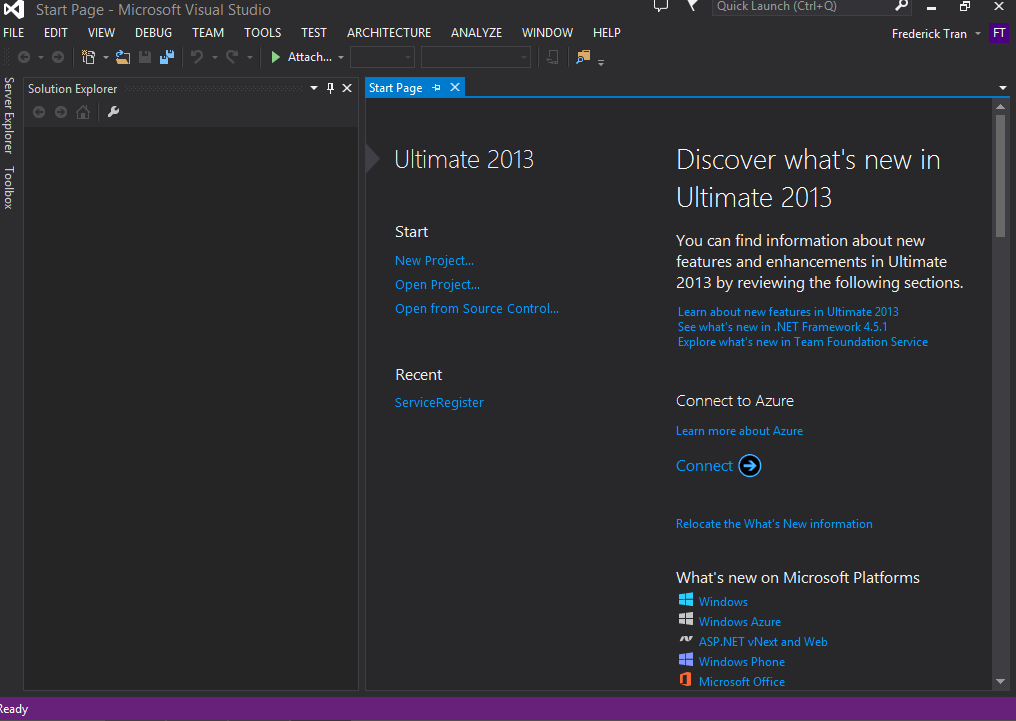Screen dimensions: 1016x721
Task: Open the TEST menu
Action: [314, 32]
